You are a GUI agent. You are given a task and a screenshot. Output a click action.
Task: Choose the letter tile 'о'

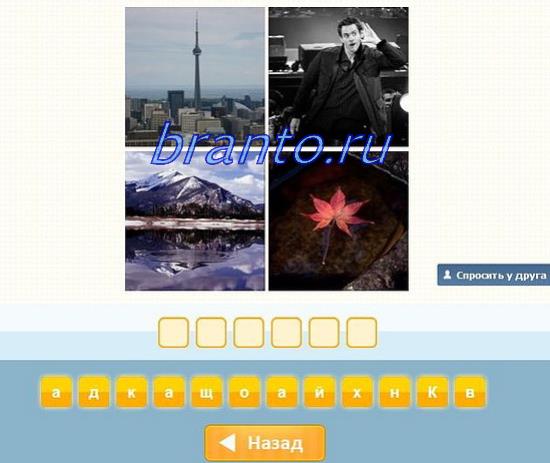[244, 392]
